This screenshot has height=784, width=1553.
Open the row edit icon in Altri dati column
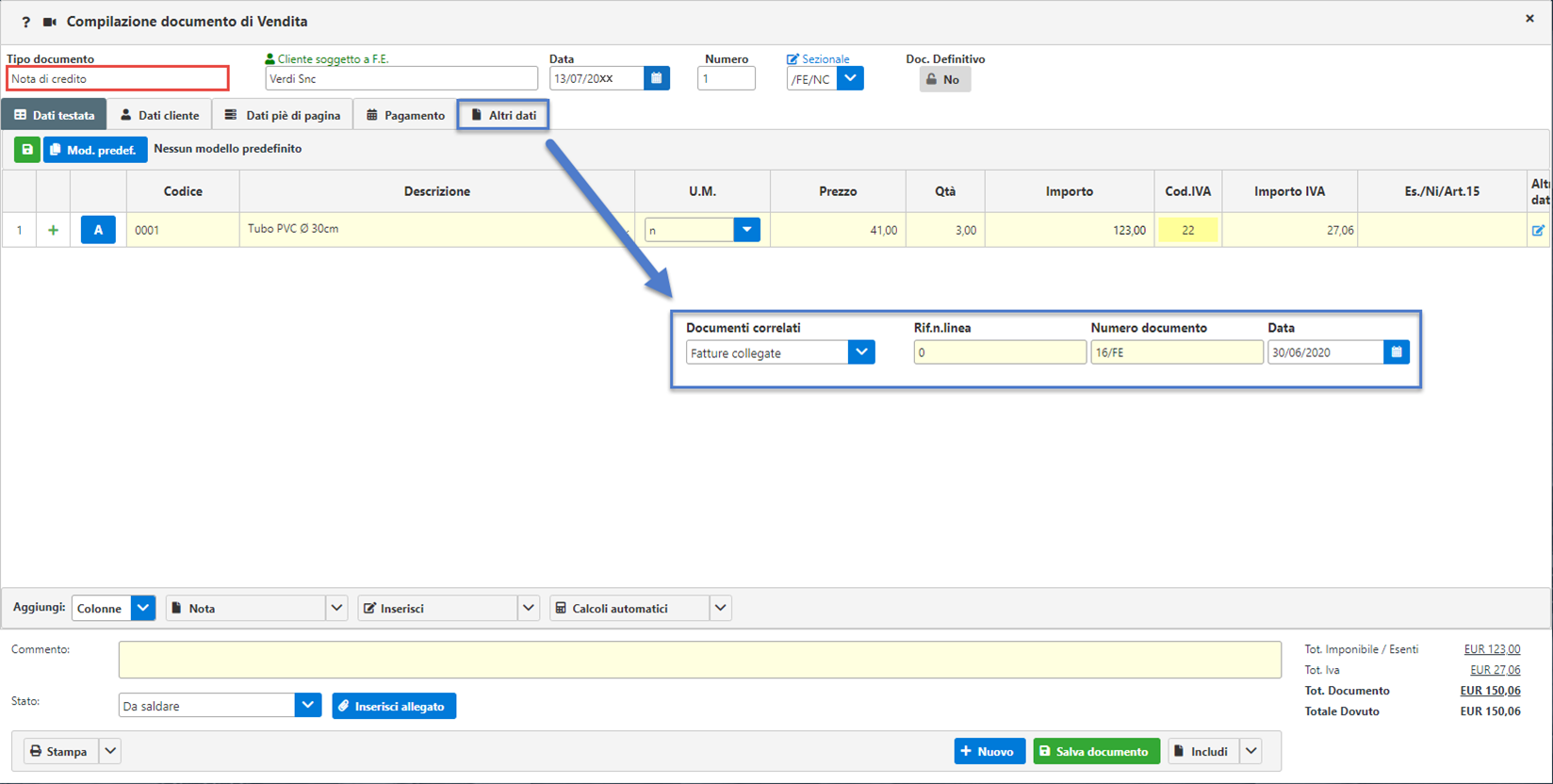[1538, 230]
